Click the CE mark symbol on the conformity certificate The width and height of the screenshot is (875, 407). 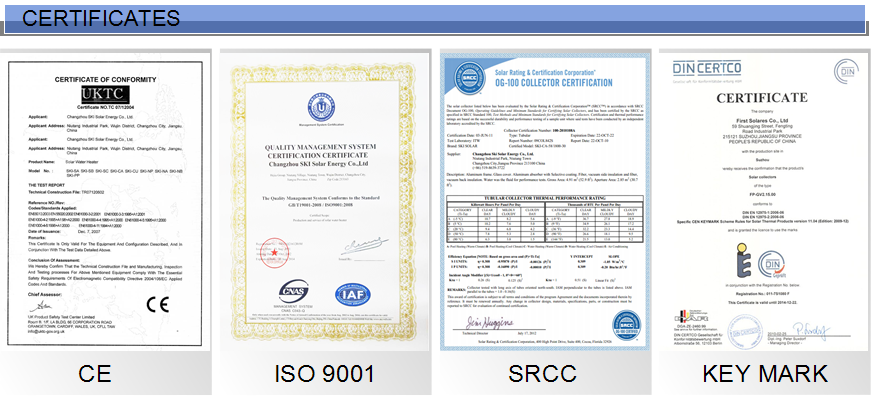pyautogui.click(x=157, y=304)
